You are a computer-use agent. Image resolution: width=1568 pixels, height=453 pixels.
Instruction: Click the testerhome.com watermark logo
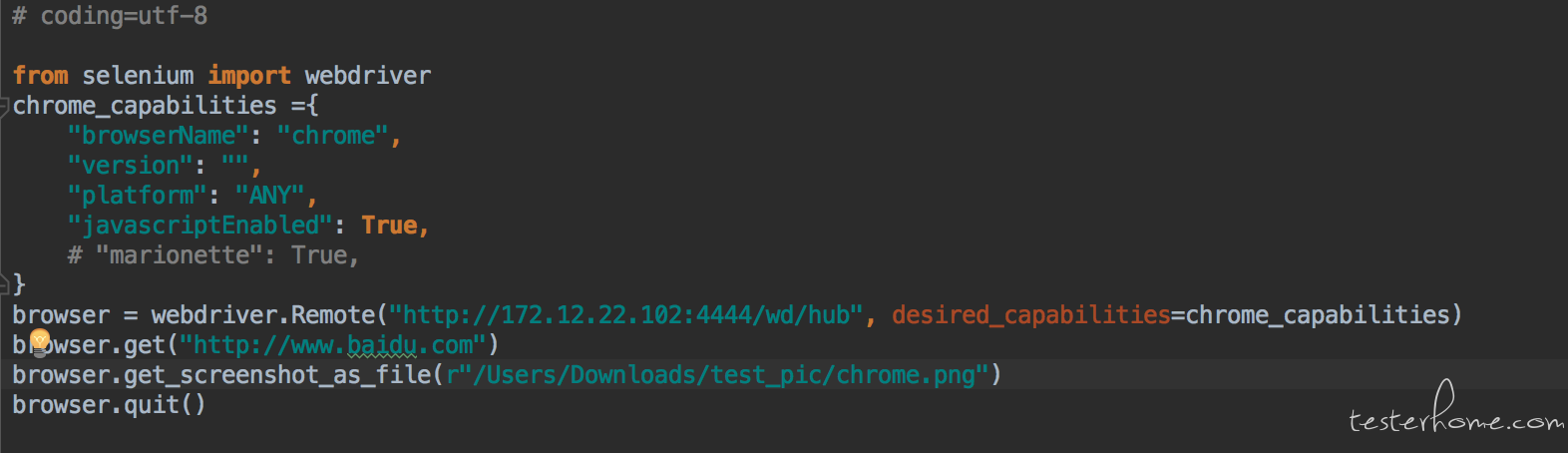point(1456,409)
